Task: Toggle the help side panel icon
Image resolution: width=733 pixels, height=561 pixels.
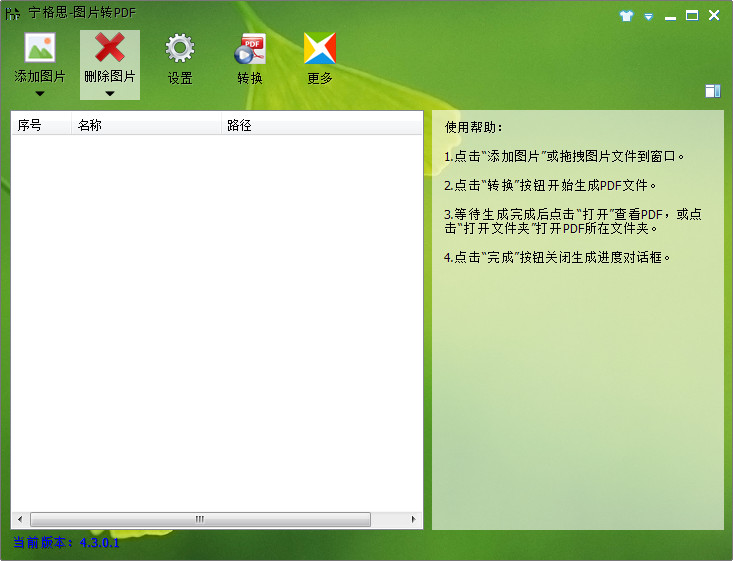Action: click(712, 91)
